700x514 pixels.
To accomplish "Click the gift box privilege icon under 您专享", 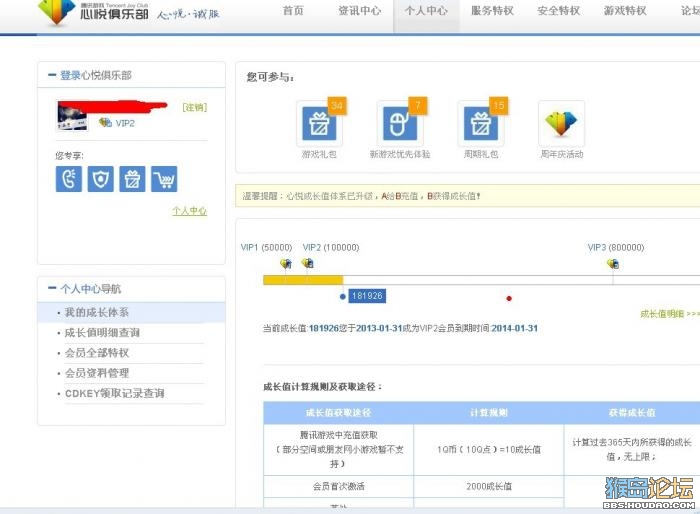I will tap(132, 179).
